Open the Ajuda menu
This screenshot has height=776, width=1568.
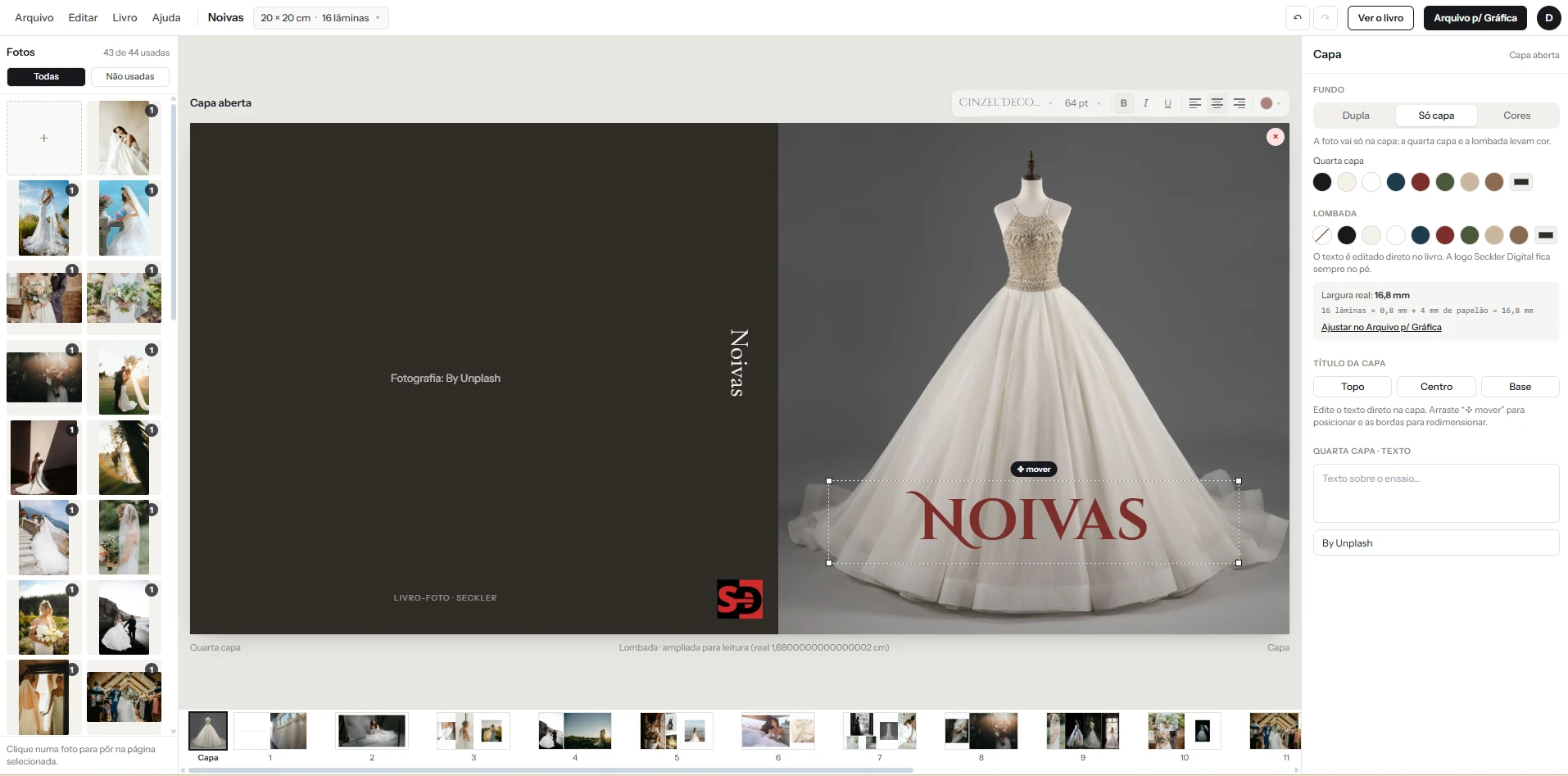(166, 18)
